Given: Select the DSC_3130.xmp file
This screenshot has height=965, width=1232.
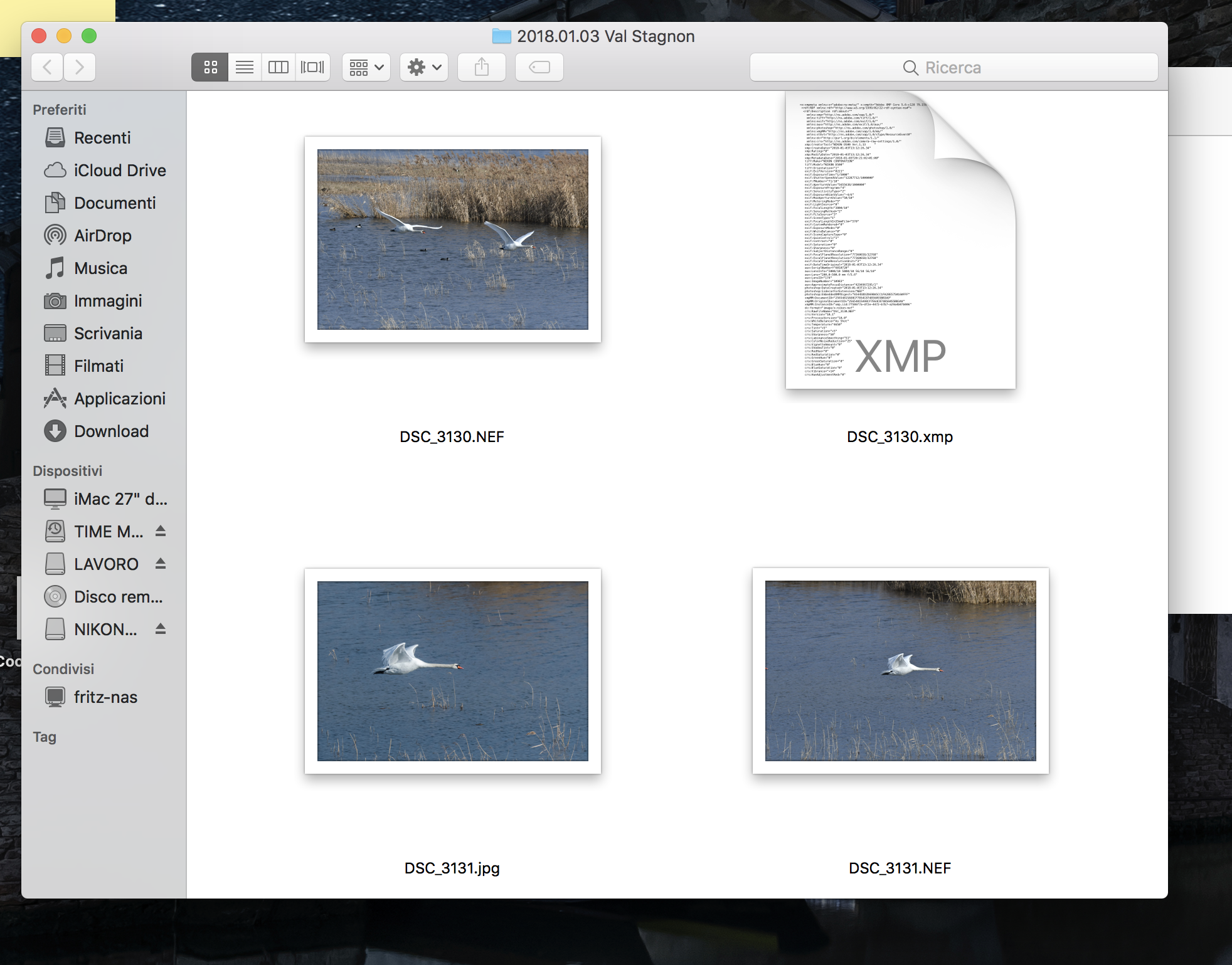Looking at the screenshot, I should 900,241.
